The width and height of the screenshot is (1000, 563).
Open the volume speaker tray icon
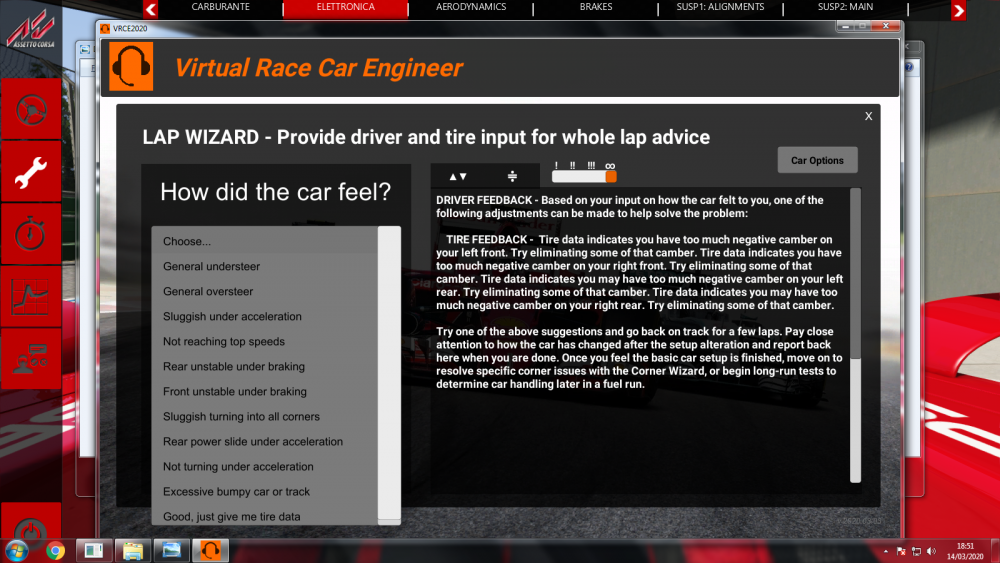click(932, 551)
